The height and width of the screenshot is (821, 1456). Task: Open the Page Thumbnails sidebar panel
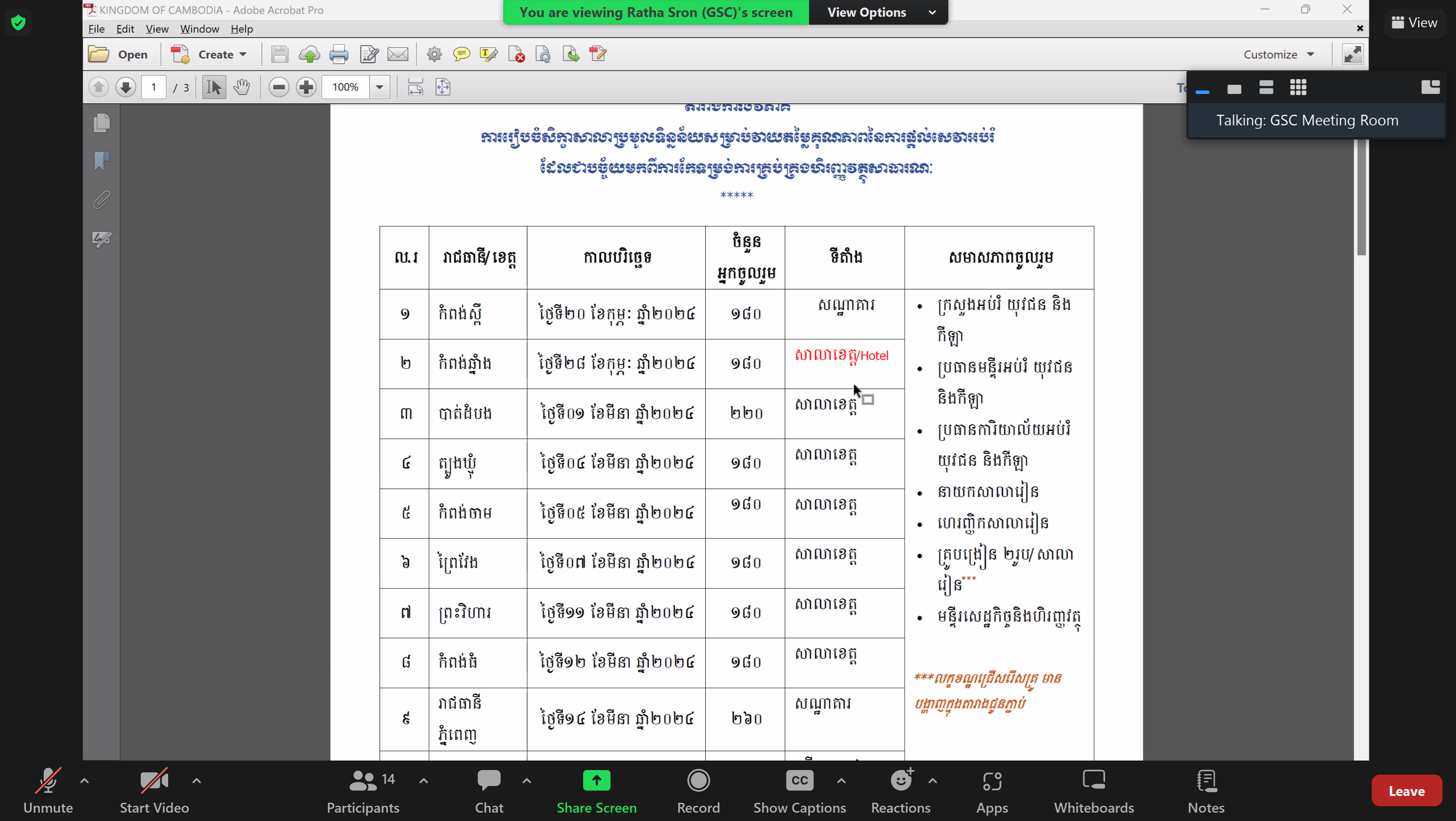click(102, 122)
